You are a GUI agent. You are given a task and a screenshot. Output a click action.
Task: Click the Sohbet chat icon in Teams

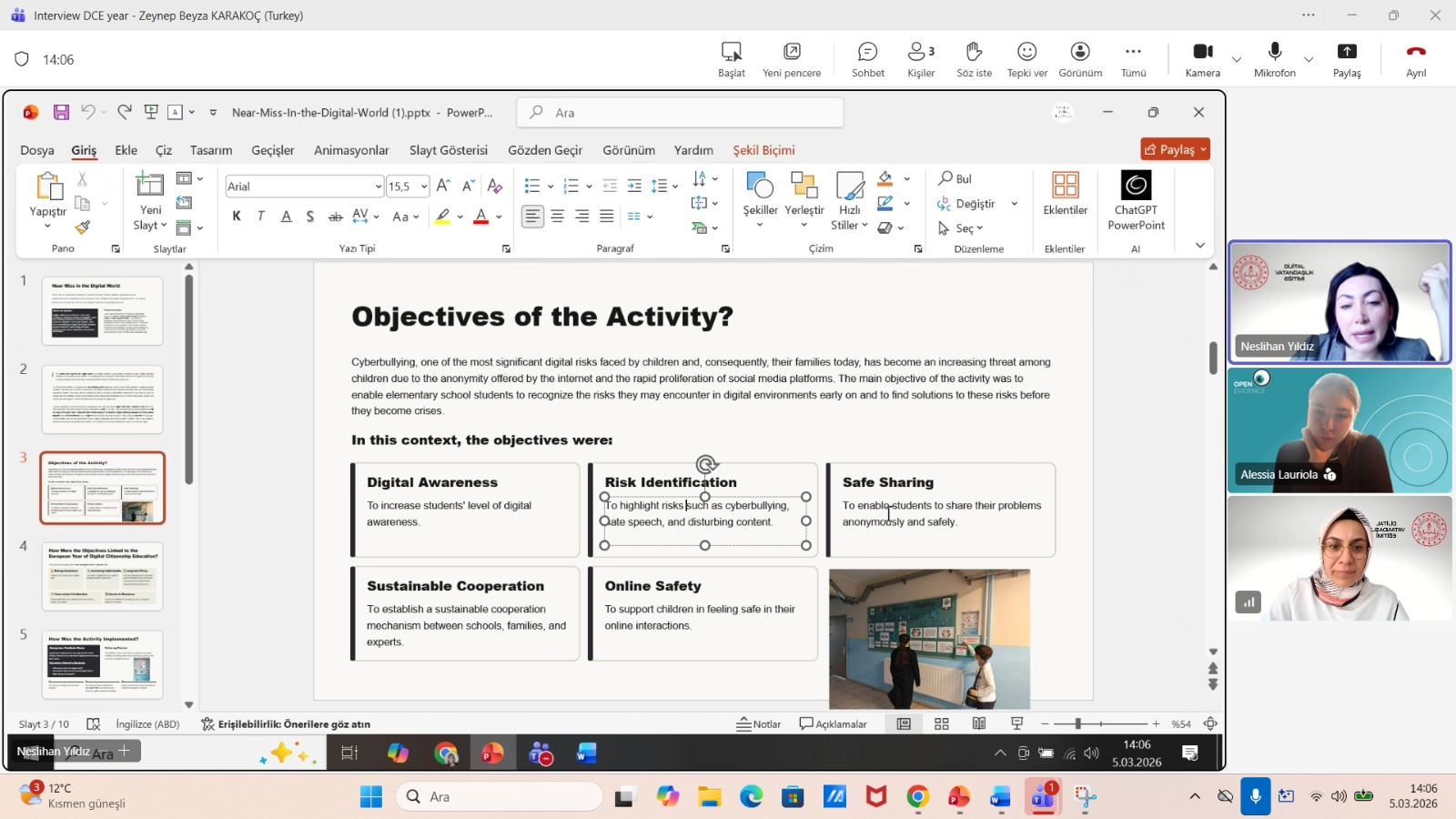click(867, 53)
